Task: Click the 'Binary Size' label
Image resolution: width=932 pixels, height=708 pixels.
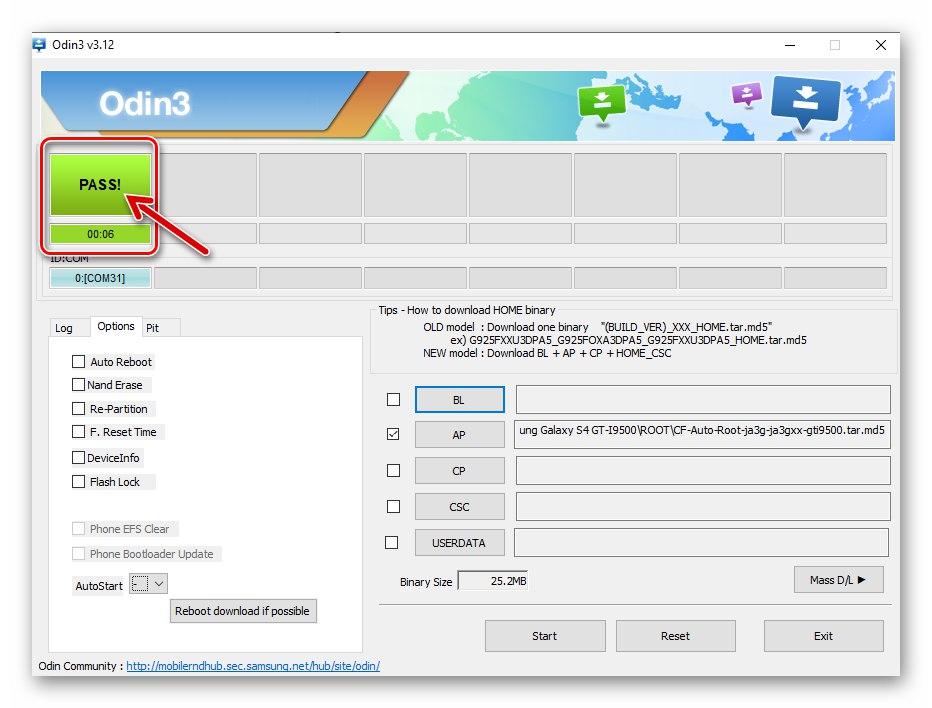Action: tap(426, 582)
